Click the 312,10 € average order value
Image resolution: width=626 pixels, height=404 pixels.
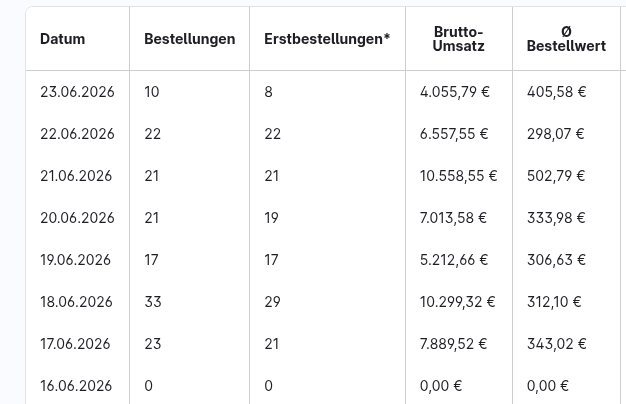[554, 302]
